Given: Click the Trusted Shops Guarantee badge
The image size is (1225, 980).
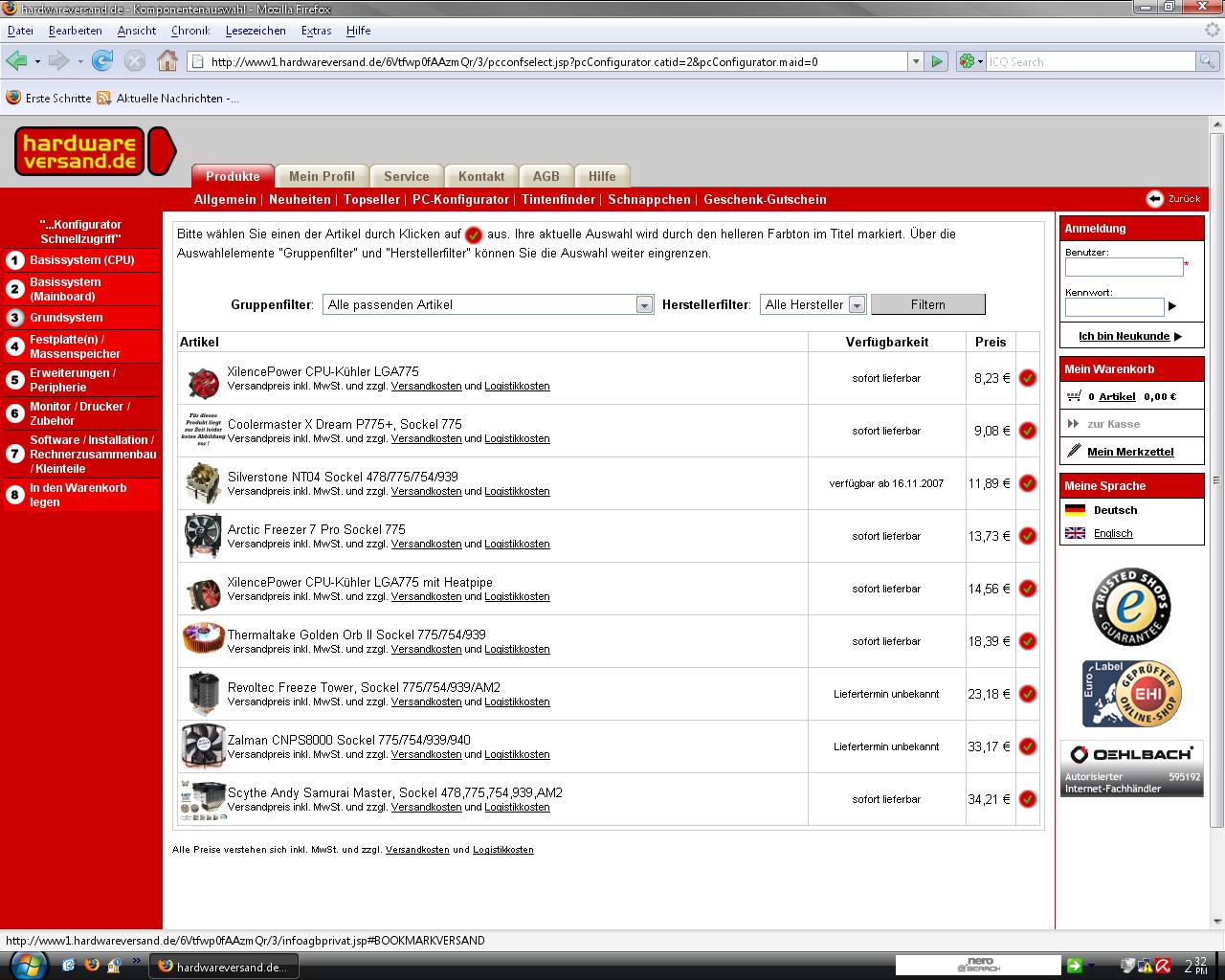Looking at the screenshot, I should click(1131, 607).
